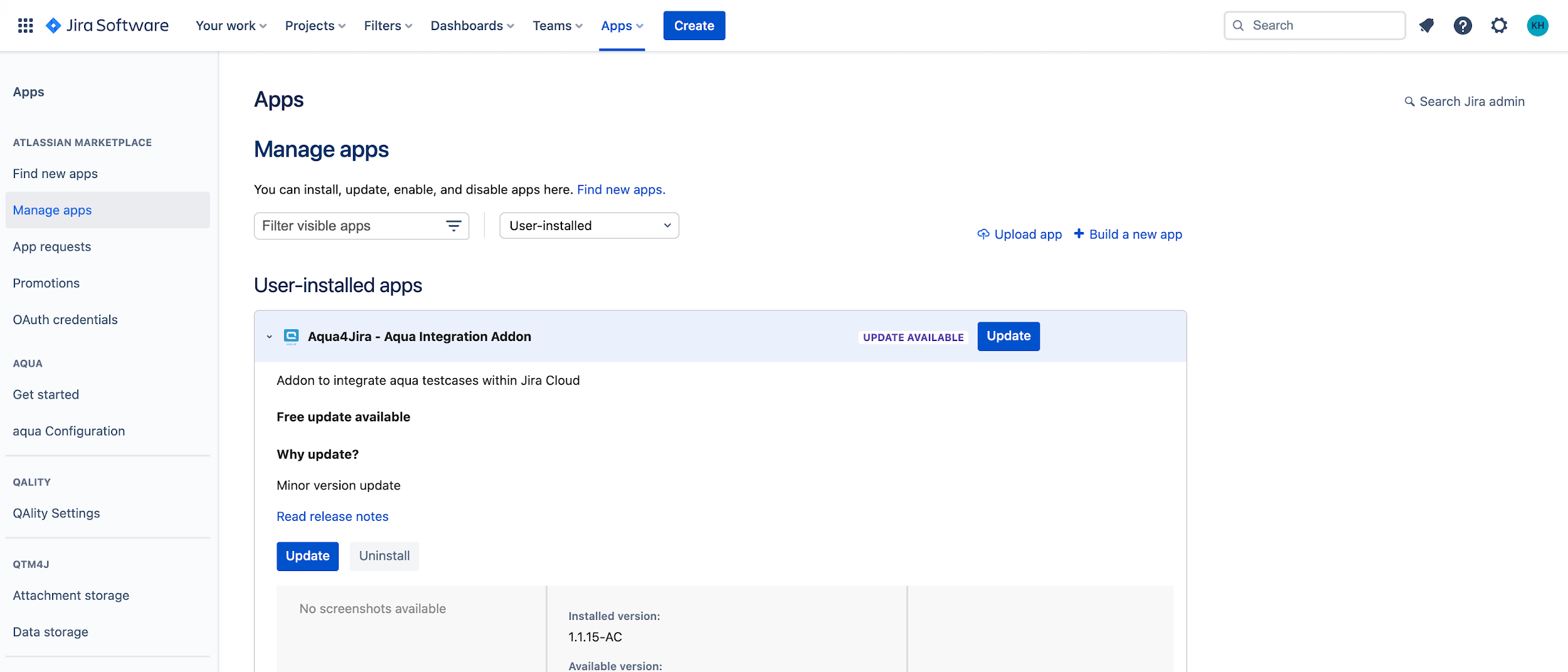The width and height of the screenshot is (1568, 672).
Task: Go to QAlity Settings in sidebar
Action: pyautogui.click(x=56, y=513)
